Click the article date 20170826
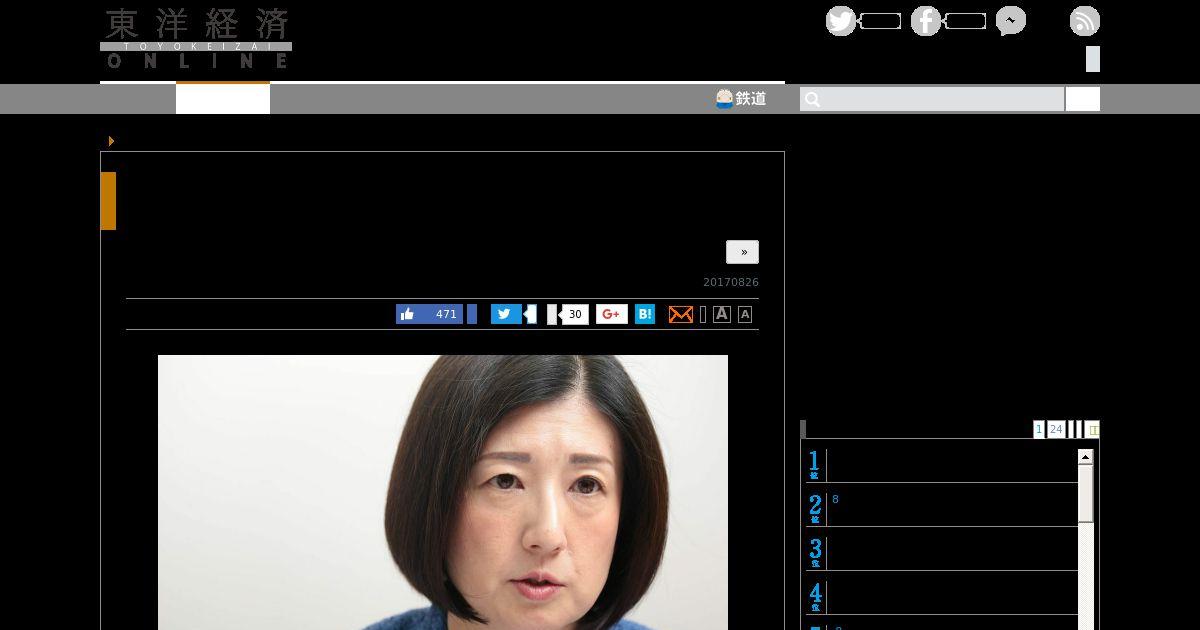Viewport: 1200px width, 630px height. [731, 283]
